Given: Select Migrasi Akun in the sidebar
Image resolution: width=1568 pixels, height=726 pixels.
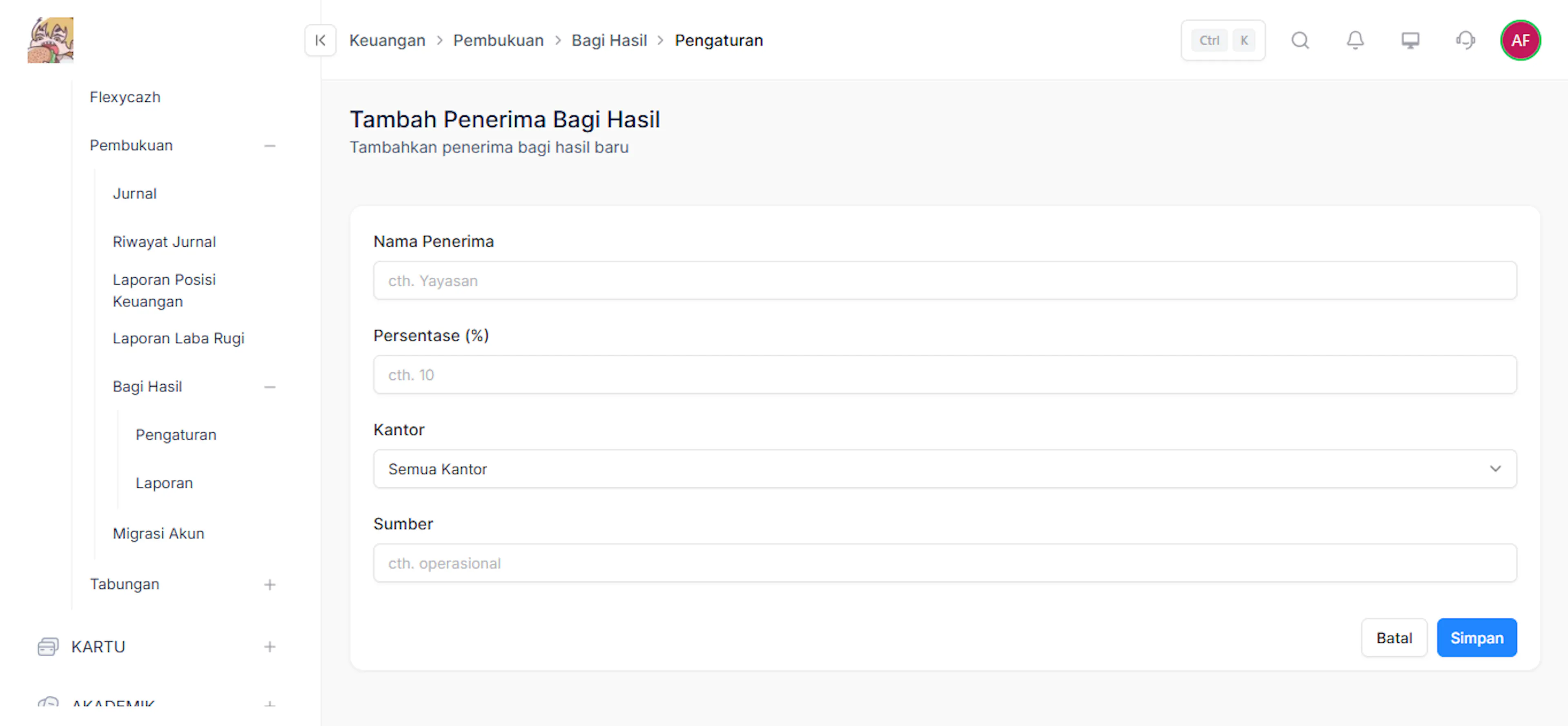Looking at the screenshot, I should click(x=158, y=533).
